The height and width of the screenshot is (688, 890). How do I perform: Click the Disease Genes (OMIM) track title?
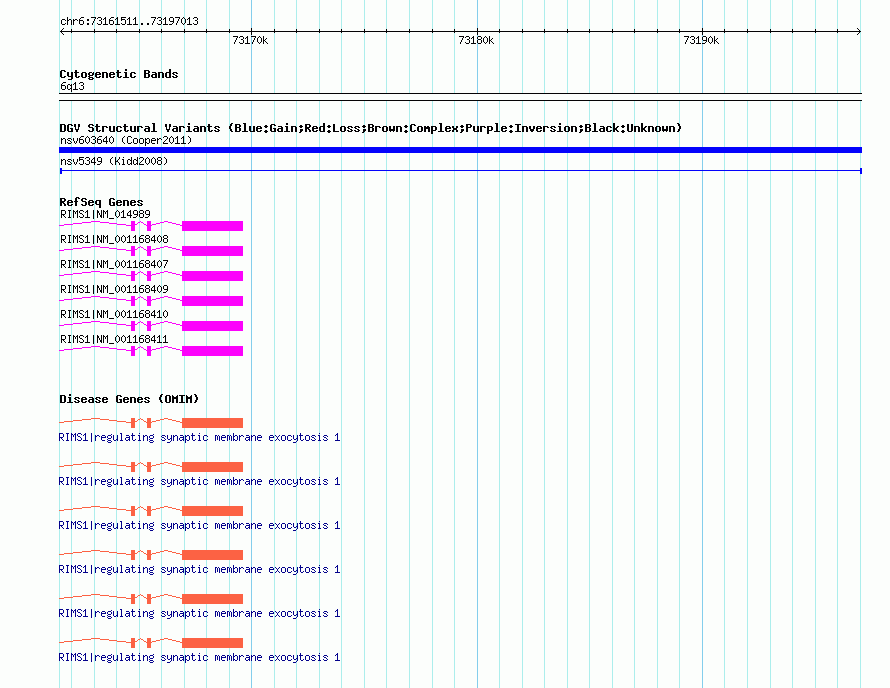tap(129, 399)
